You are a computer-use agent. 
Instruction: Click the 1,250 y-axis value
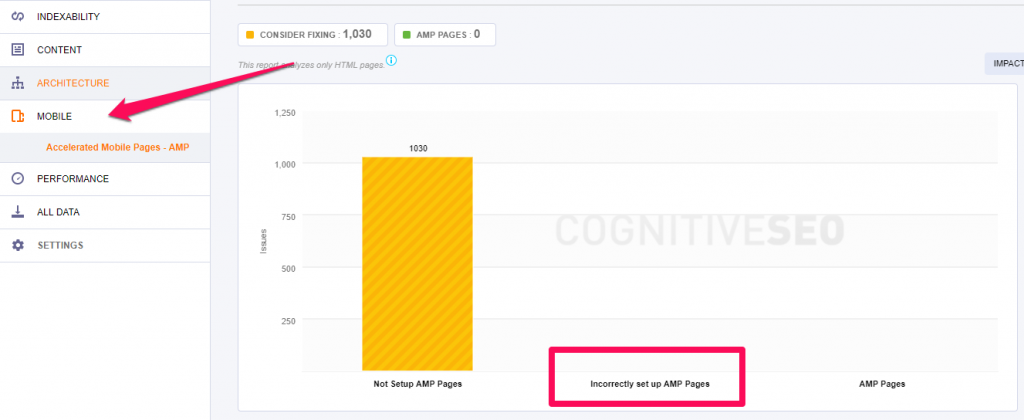[285, 112]
